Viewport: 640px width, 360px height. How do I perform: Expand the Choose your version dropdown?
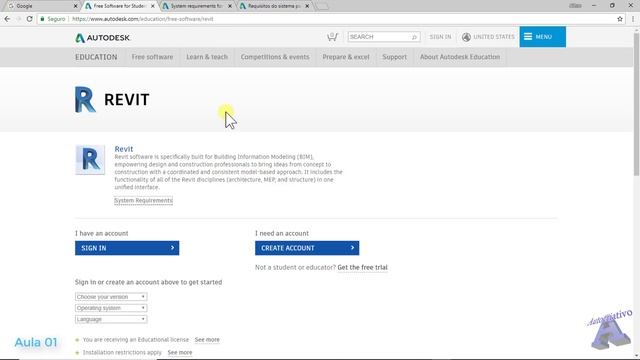pyautogui.click(x=111, y=297)
